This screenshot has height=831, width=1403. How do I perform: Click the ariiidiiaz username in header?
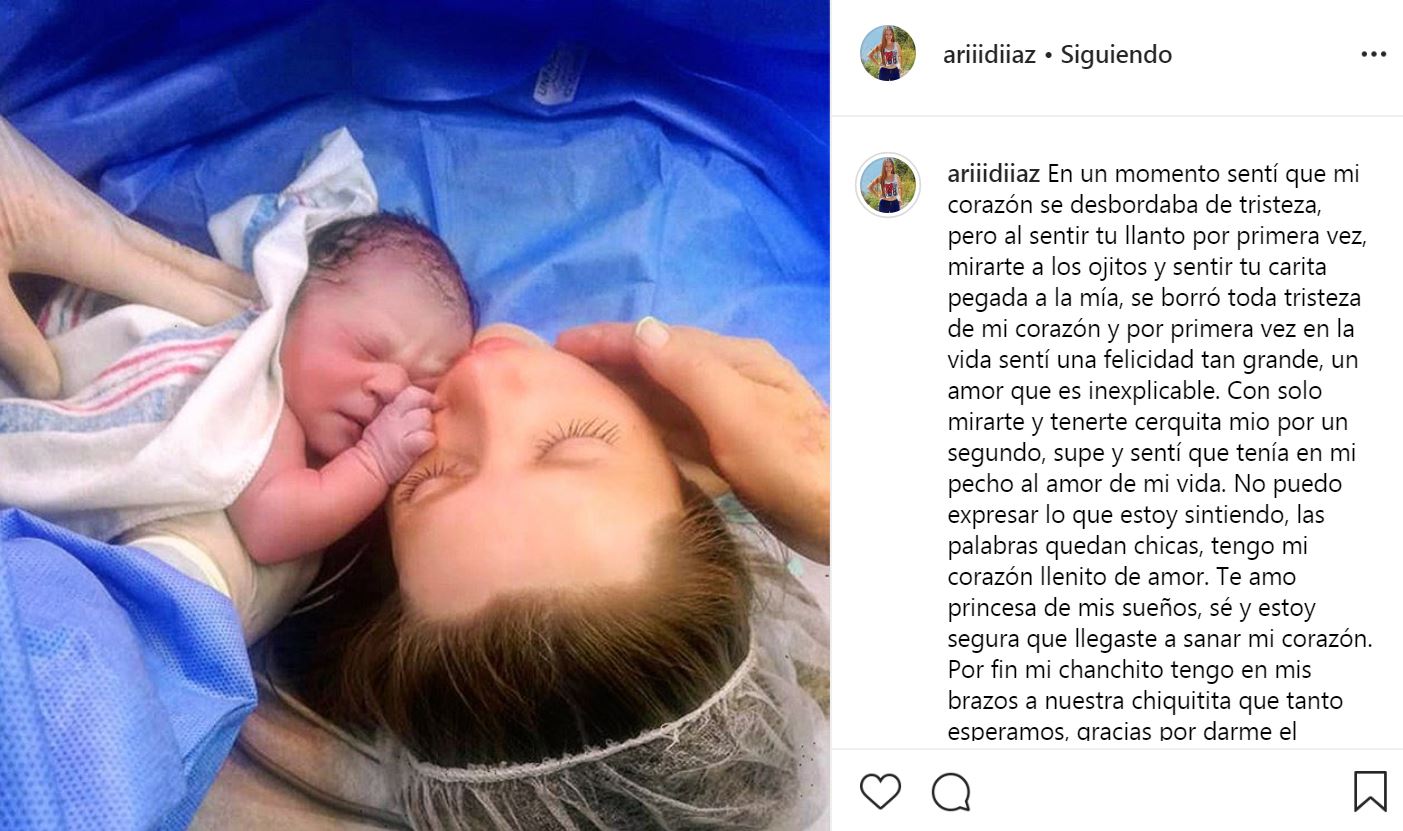[988, 54]
